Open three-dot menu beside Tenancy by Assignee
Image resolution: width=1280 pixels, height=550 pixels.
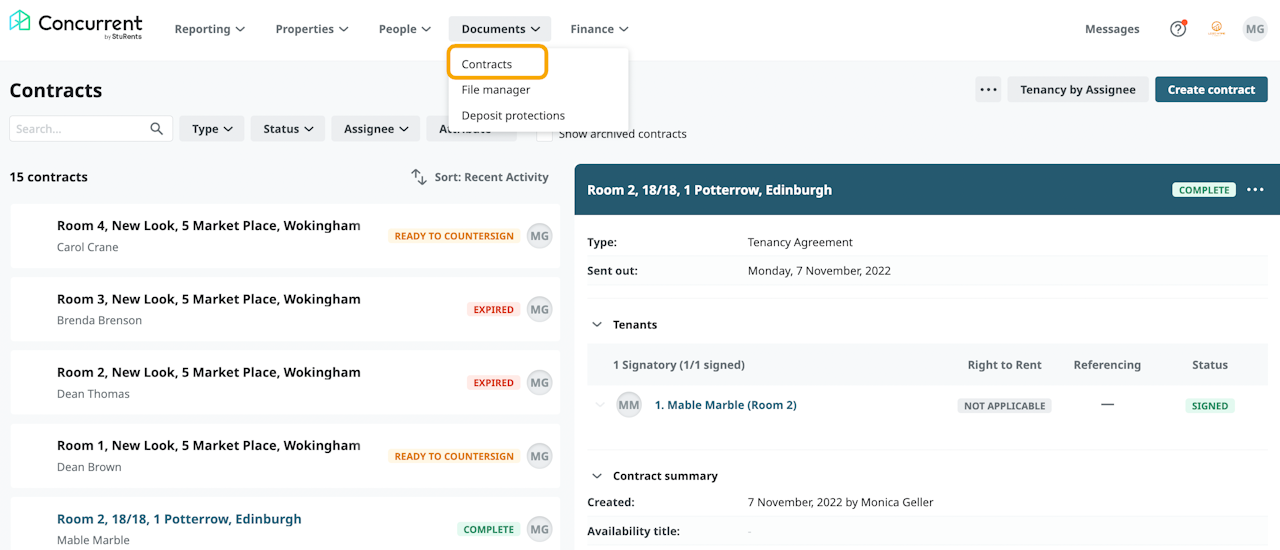988,90
